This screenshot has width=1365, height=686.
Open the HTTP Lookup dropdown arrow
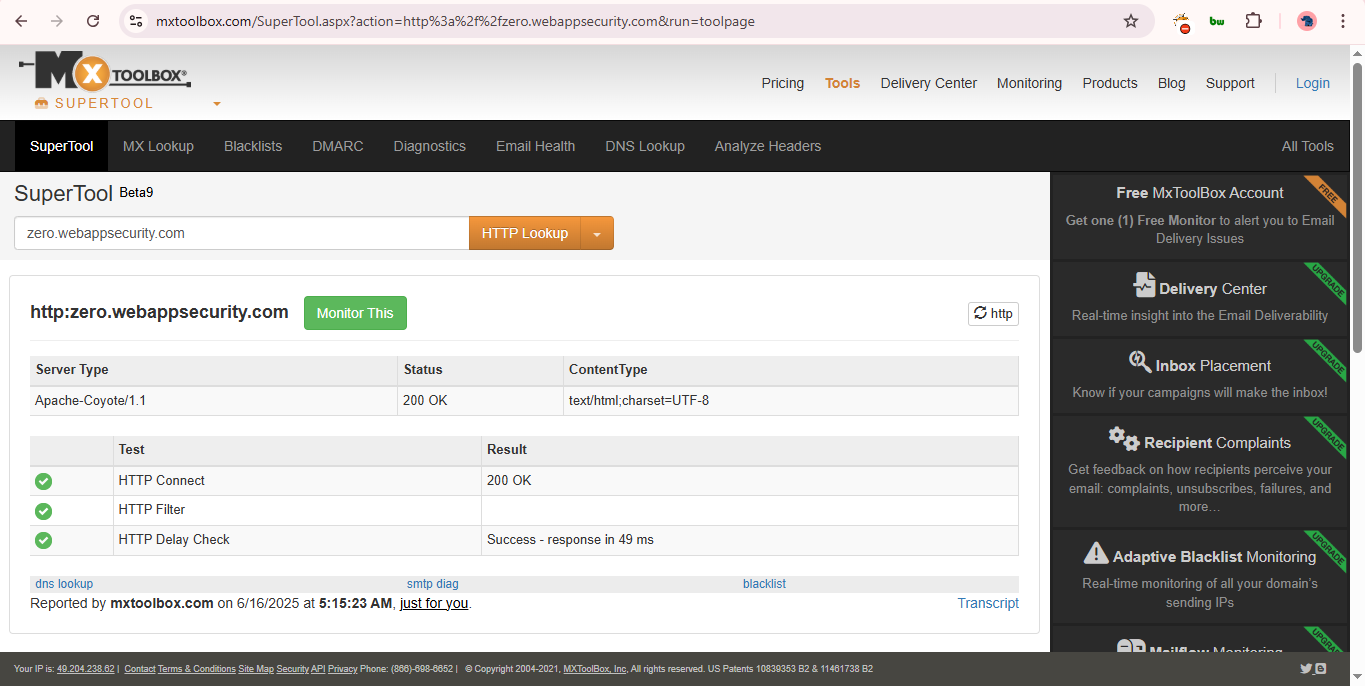click(597, 233)
